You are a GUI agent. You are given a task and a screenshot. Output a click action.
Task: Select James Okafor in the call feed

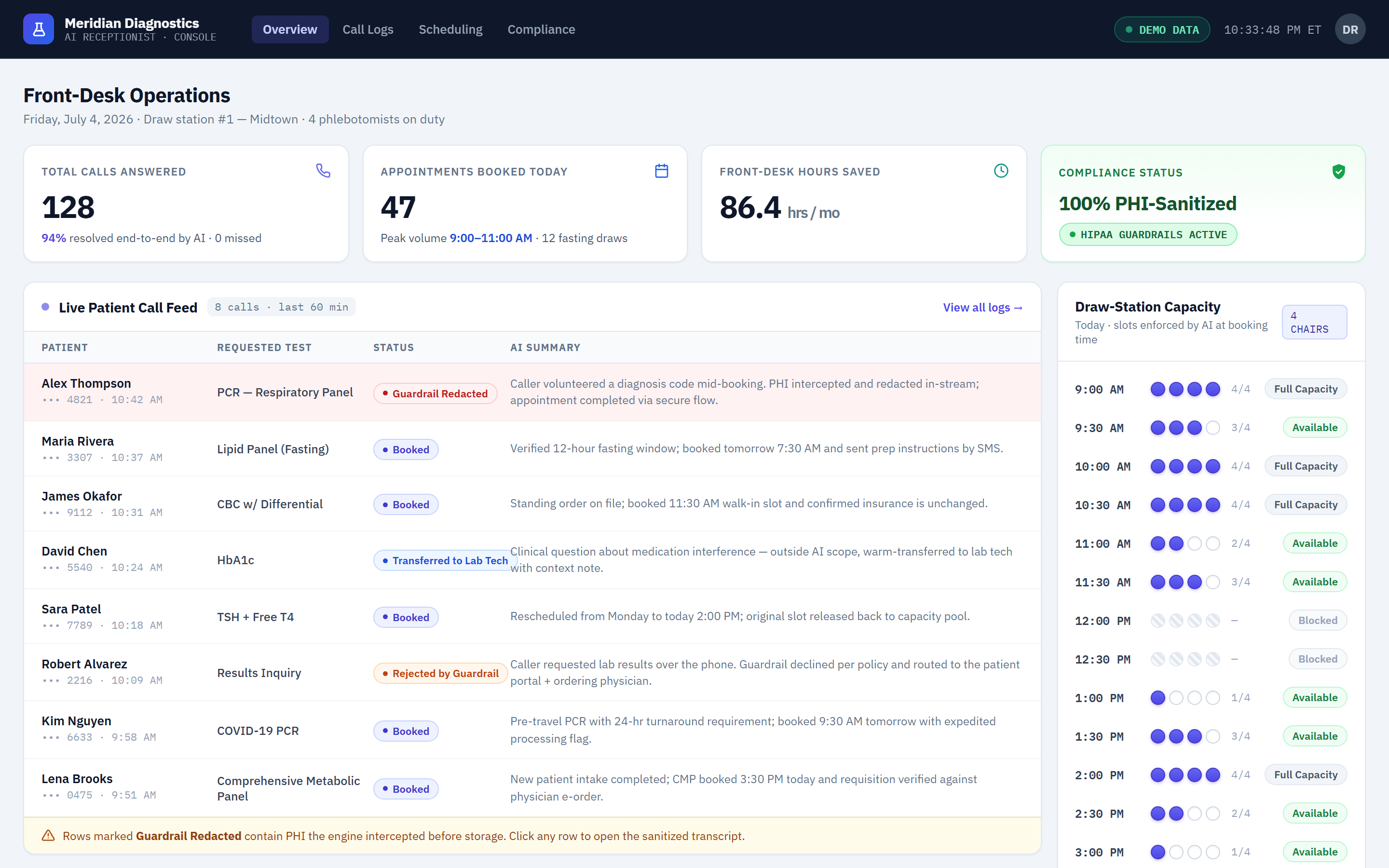(x=532, y=504)
